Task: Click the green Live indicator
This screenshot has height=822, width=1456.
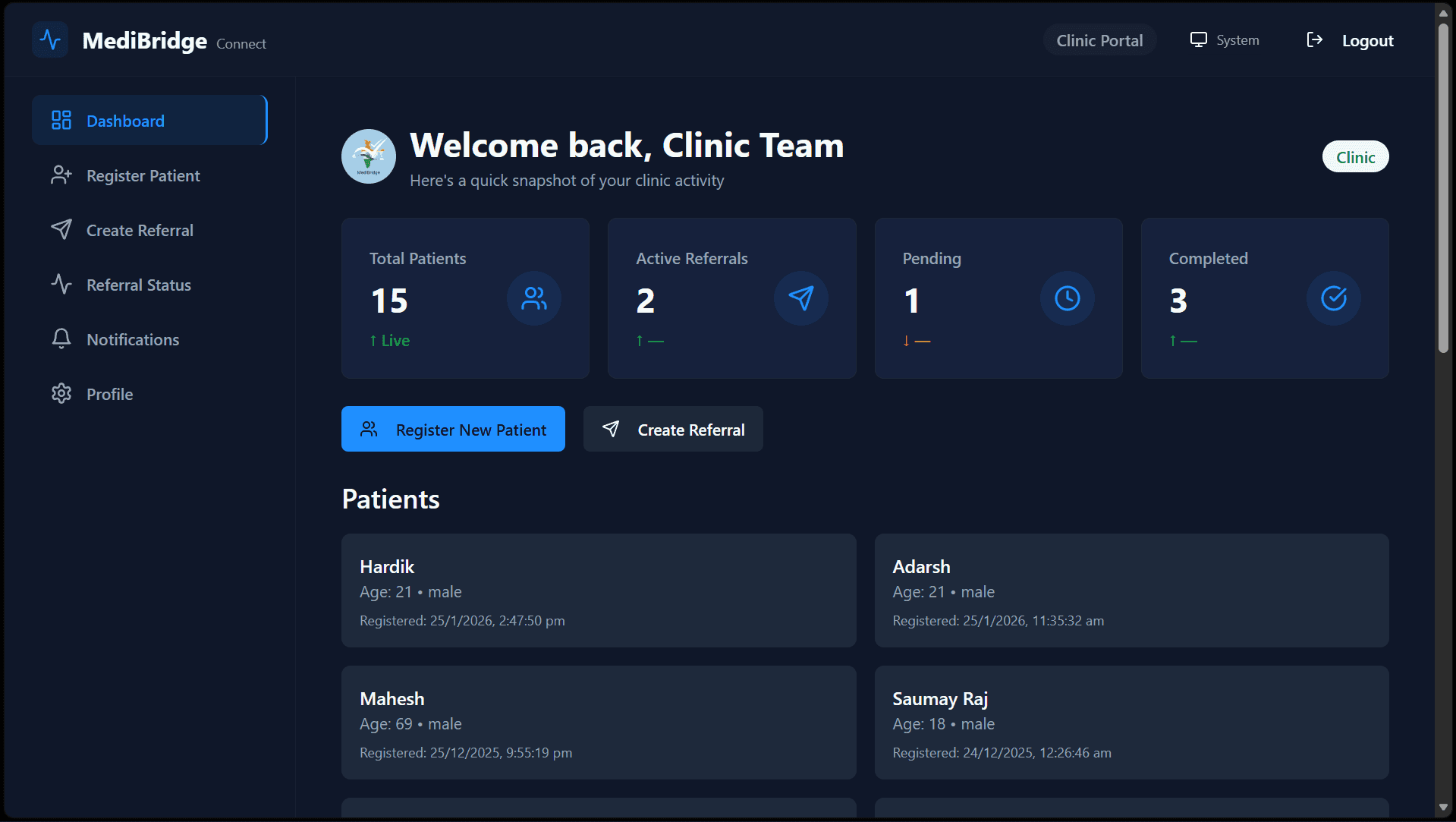Action: click(x=390, y=341)
